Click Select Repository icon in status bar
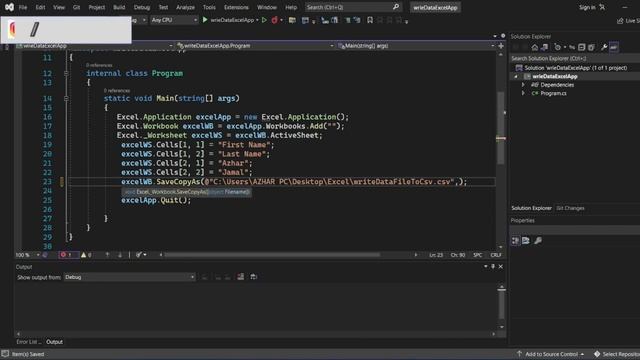Image resolution: width=640 pixels, height=360 pixels. click(x=597, y=354)
